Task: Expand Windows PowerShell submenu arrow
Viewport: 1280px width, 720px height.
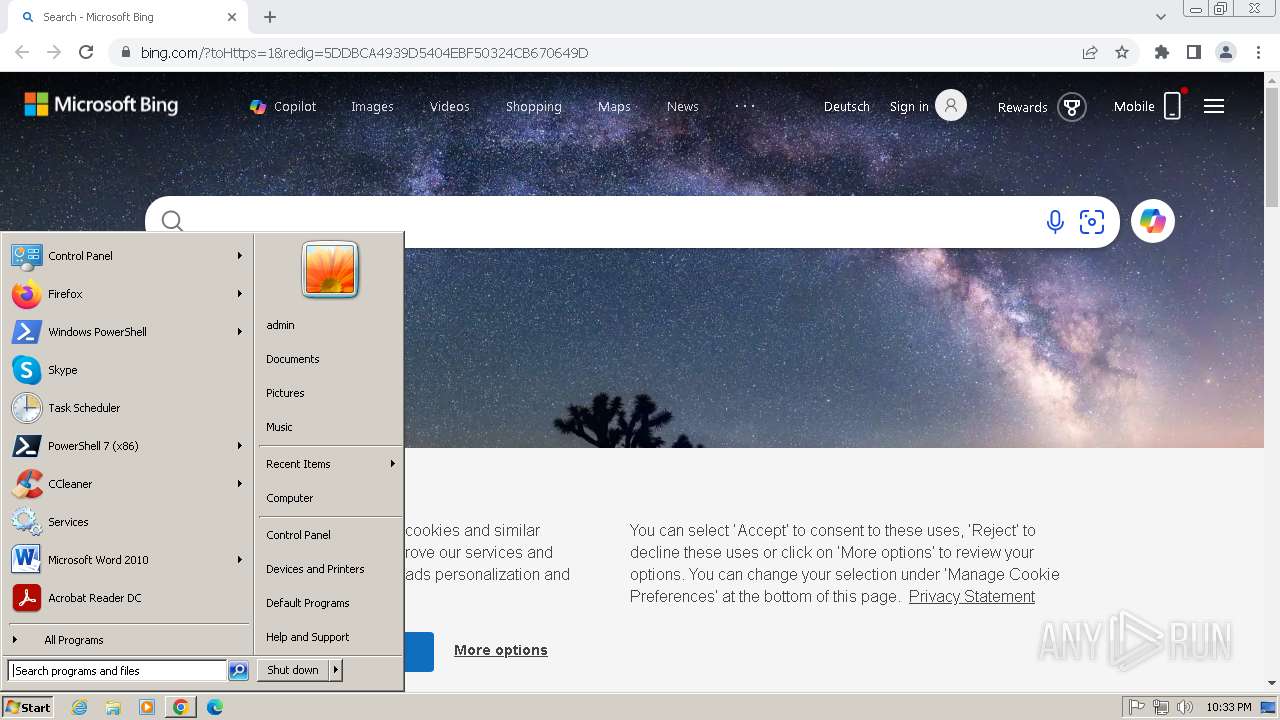Action: (x=240, y=332)
